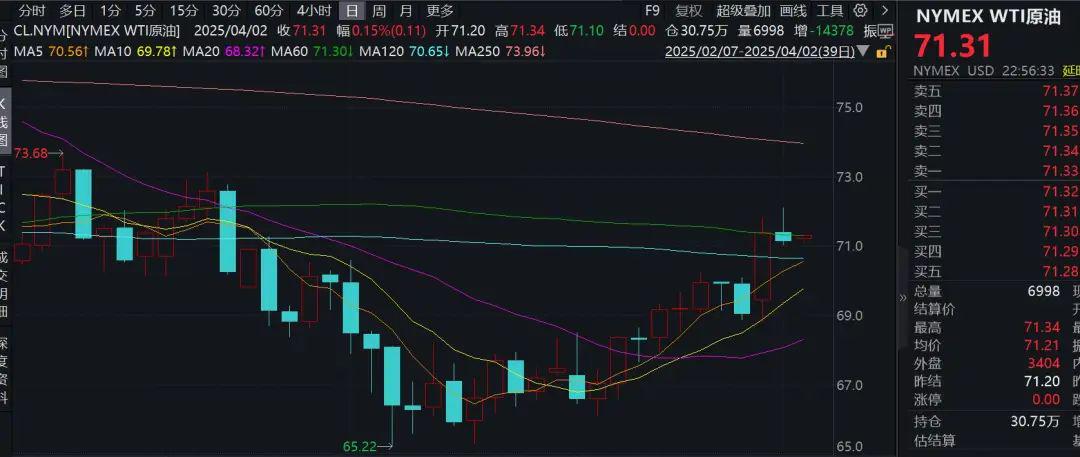Open the 分时图 sidebar tab
This screenshot has height=457, width=1080.
[x=3, y=52]
